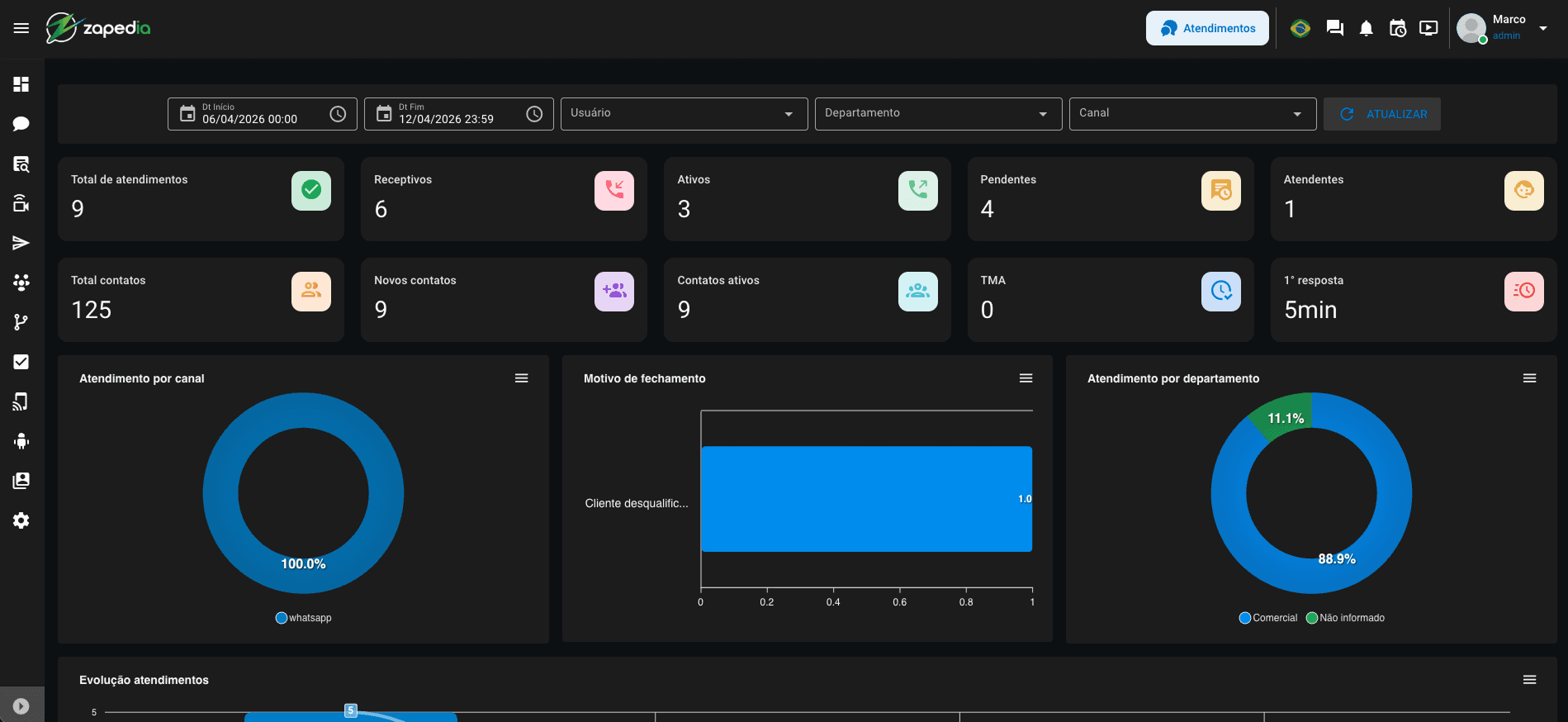Open the settings gear in sidebar

pyautogui.click(x=21, y=520)
